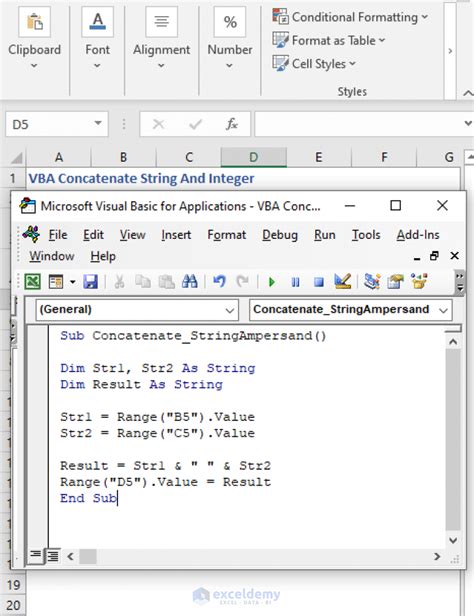Open the Number group dropdown
The height and width of the screenshot is (616, 474).
point(230,66)
